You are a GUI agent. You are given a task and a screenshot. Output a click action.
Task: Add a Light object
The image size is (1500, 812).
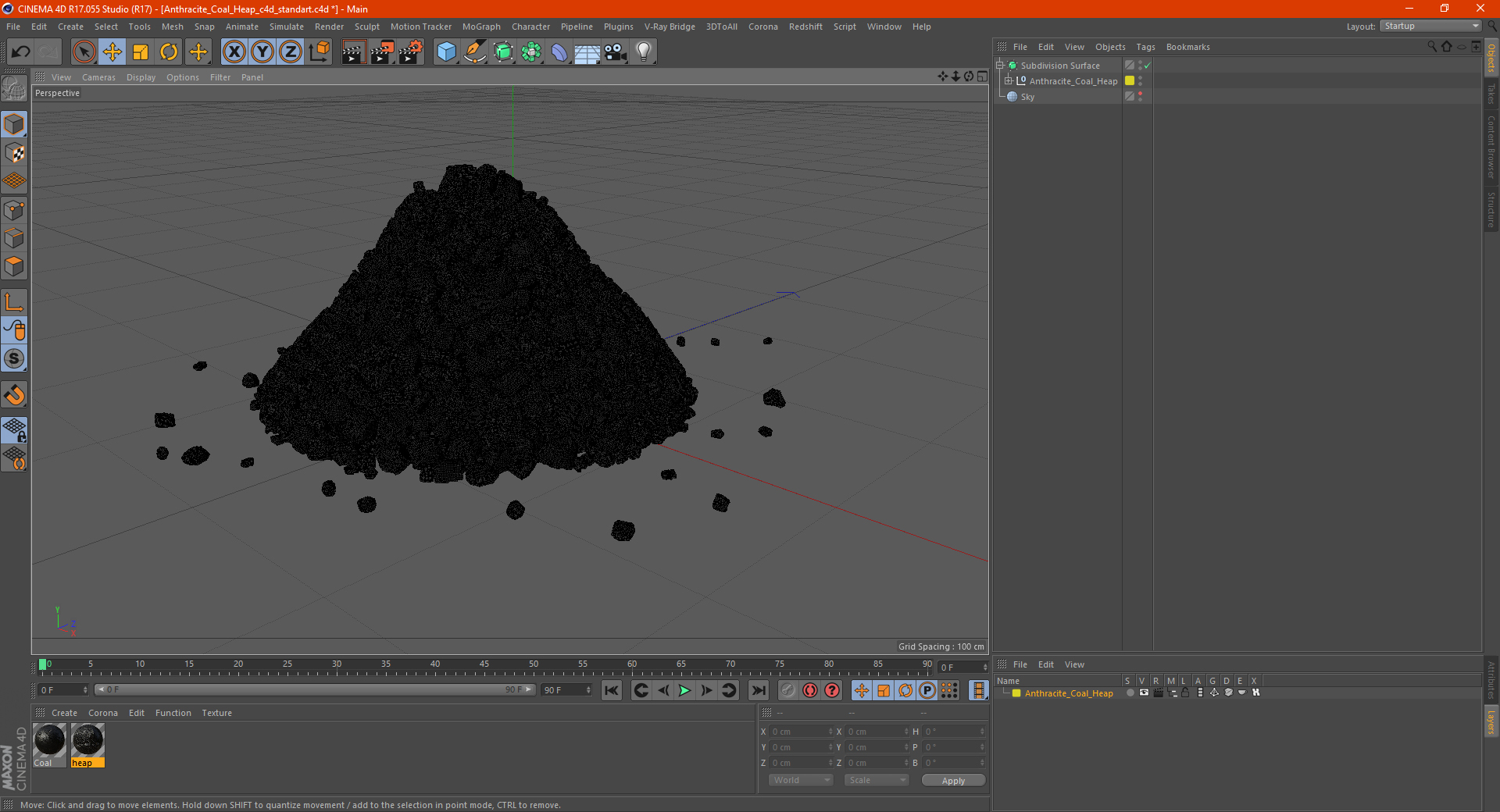(644, 52)
